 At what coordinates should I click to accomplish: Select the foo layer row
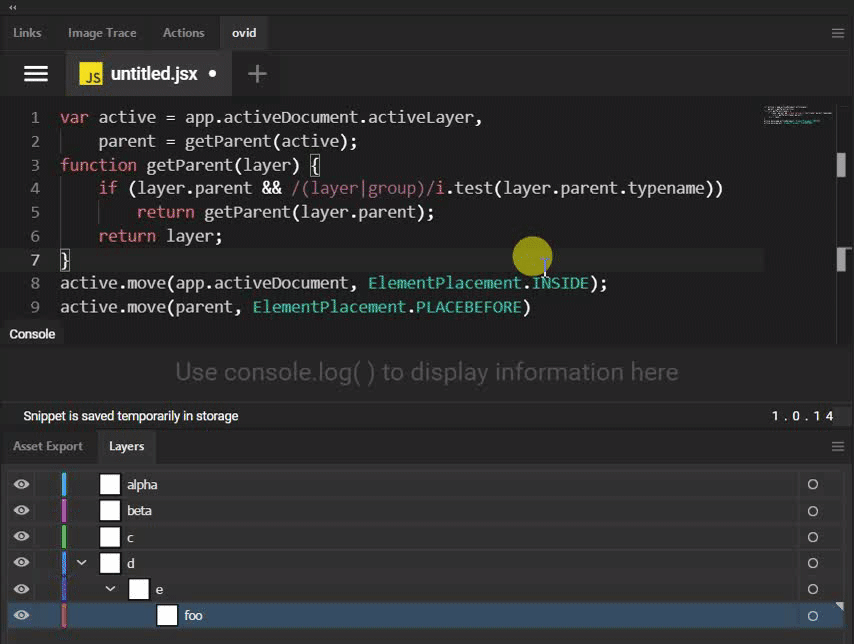click(x=425, y=615)
